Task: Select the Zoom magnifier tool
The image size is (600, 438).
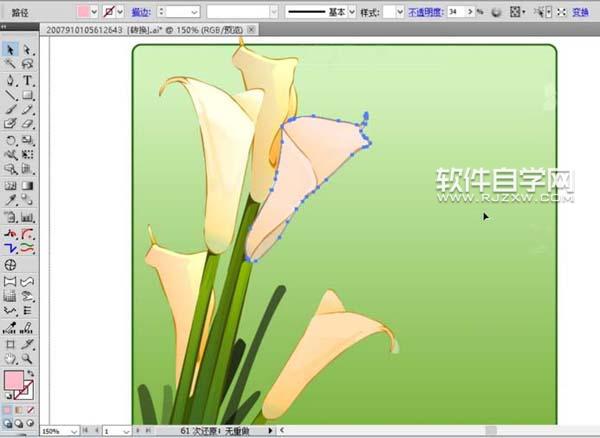Action: coord(27,359)
